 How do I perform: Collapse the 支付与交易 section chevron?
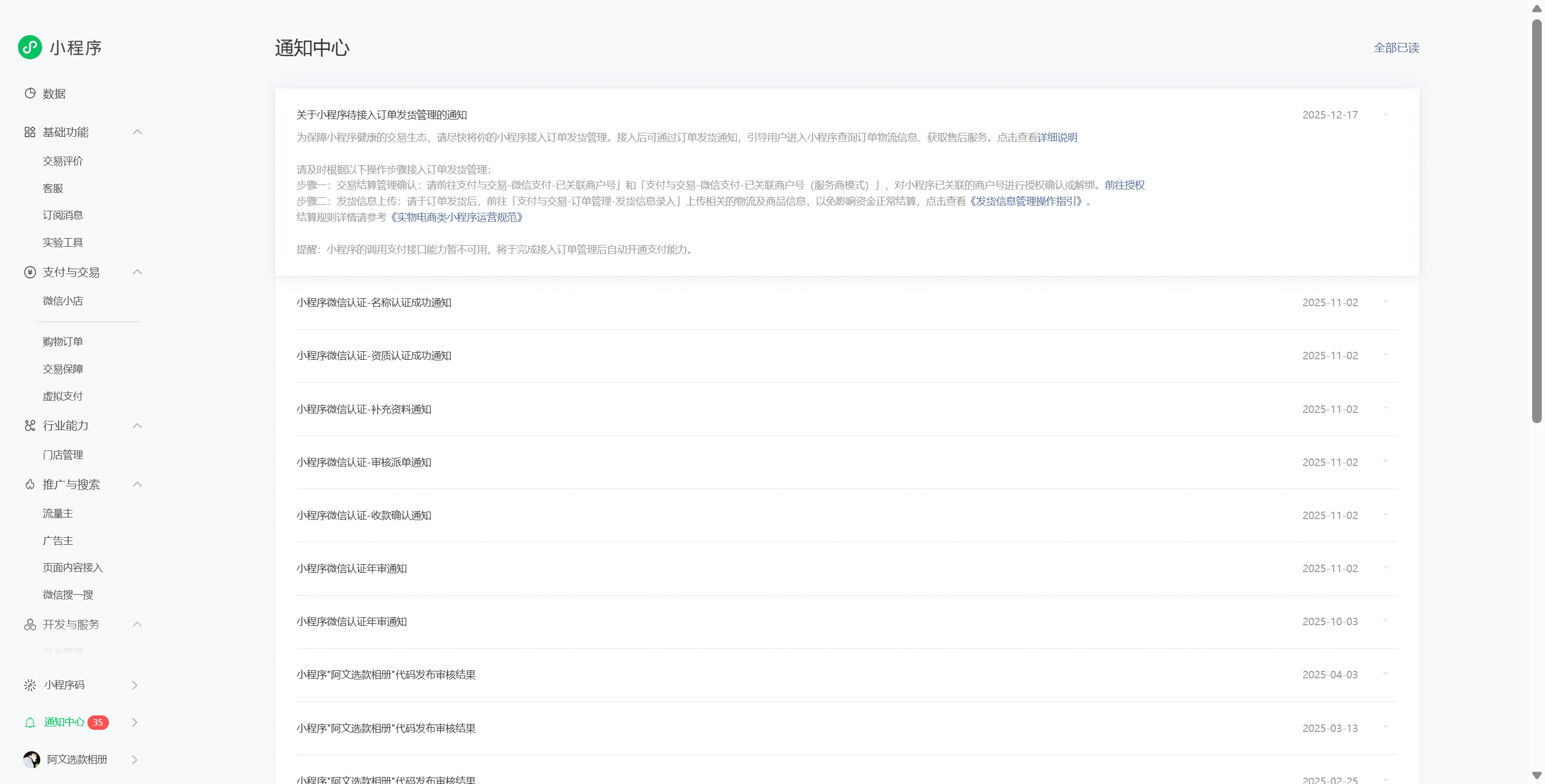click(137, 272)
